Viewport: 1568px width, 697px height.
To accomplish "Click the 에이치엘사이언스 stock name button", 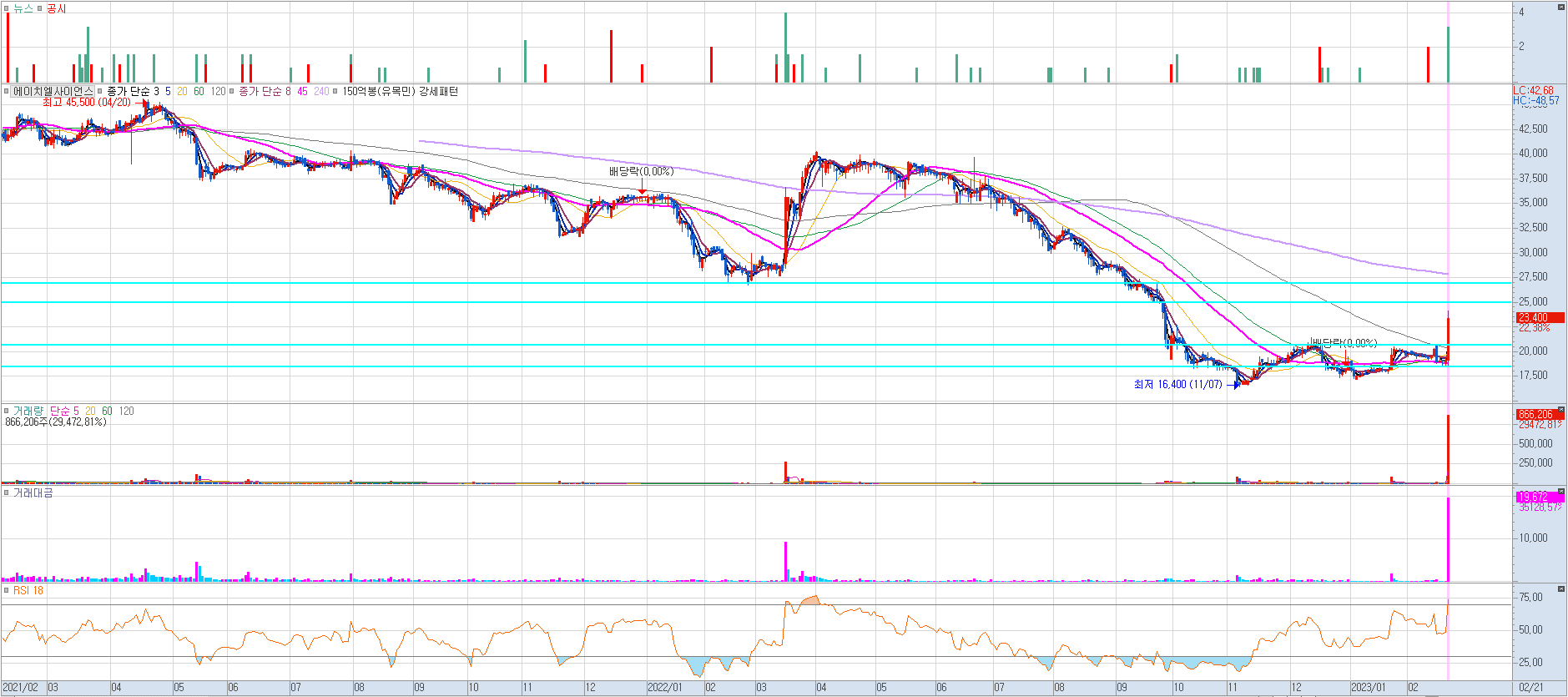I will point(53,91).
